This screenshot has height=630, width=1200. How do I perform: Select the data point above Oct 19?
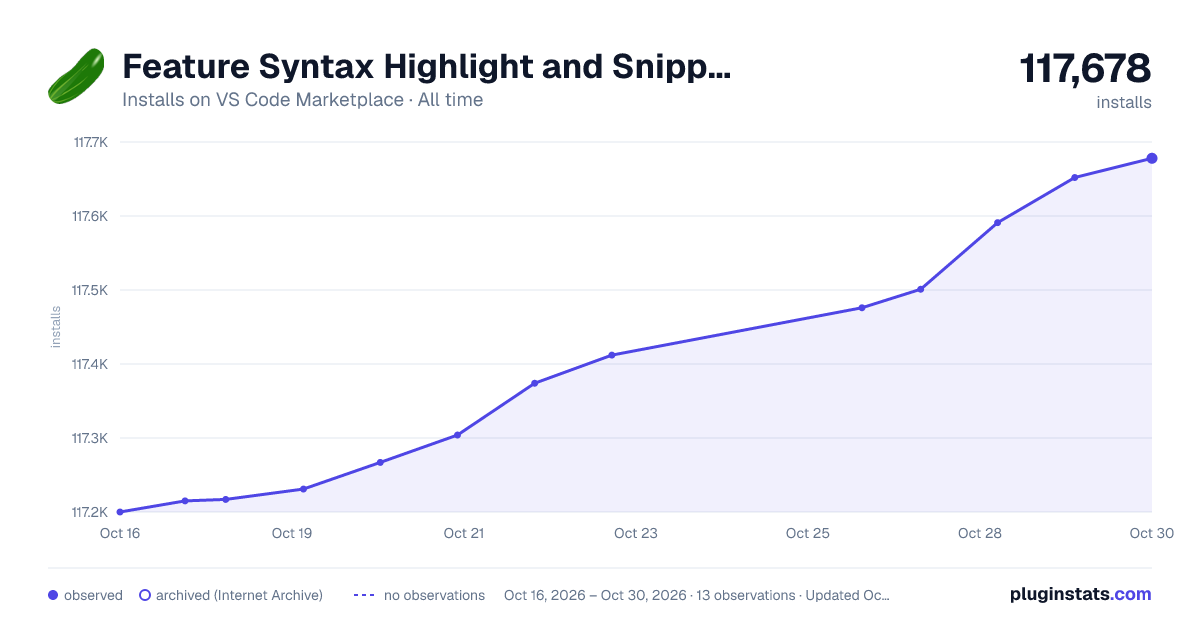coord(303,489)
